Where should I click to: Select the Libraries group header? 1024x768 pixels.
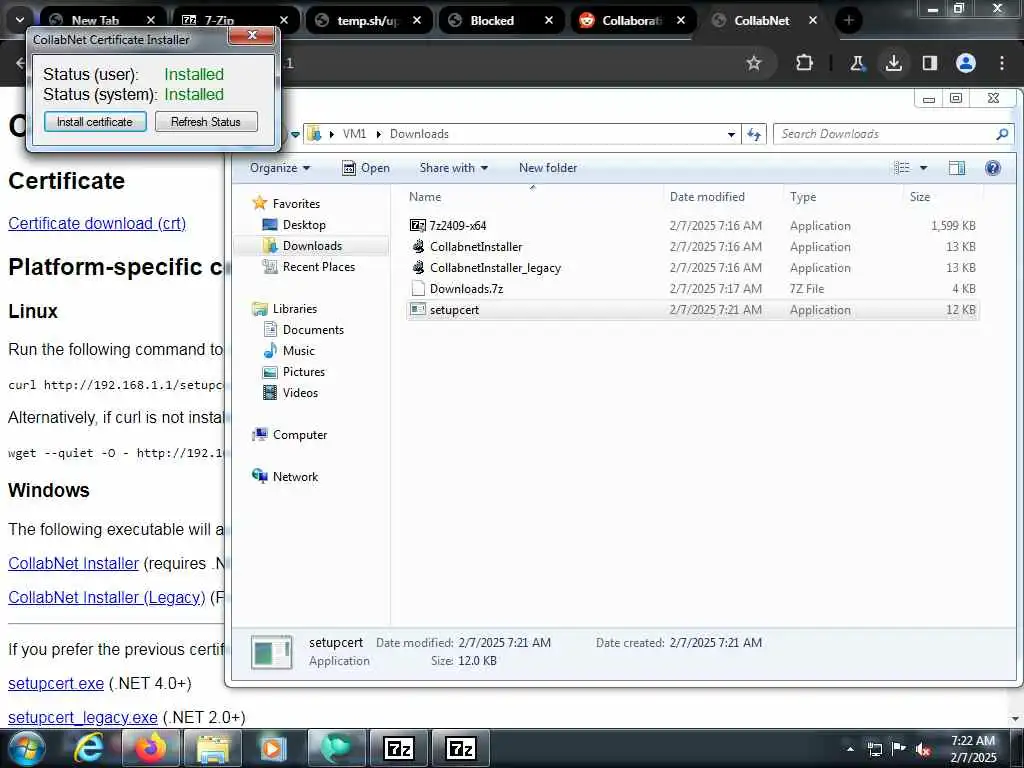pos(295,309)
